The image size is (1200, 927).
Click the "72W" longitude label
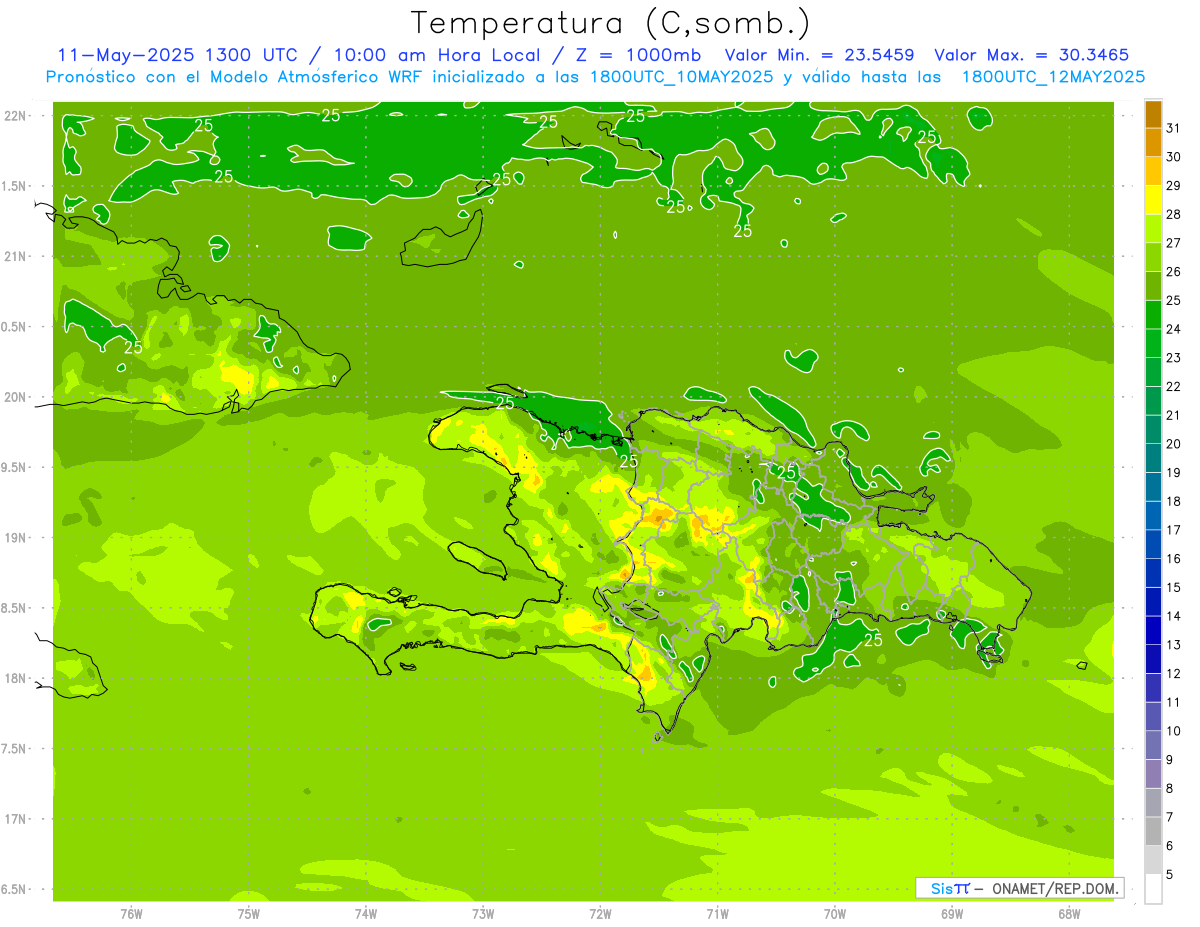[x=600, y=914]
